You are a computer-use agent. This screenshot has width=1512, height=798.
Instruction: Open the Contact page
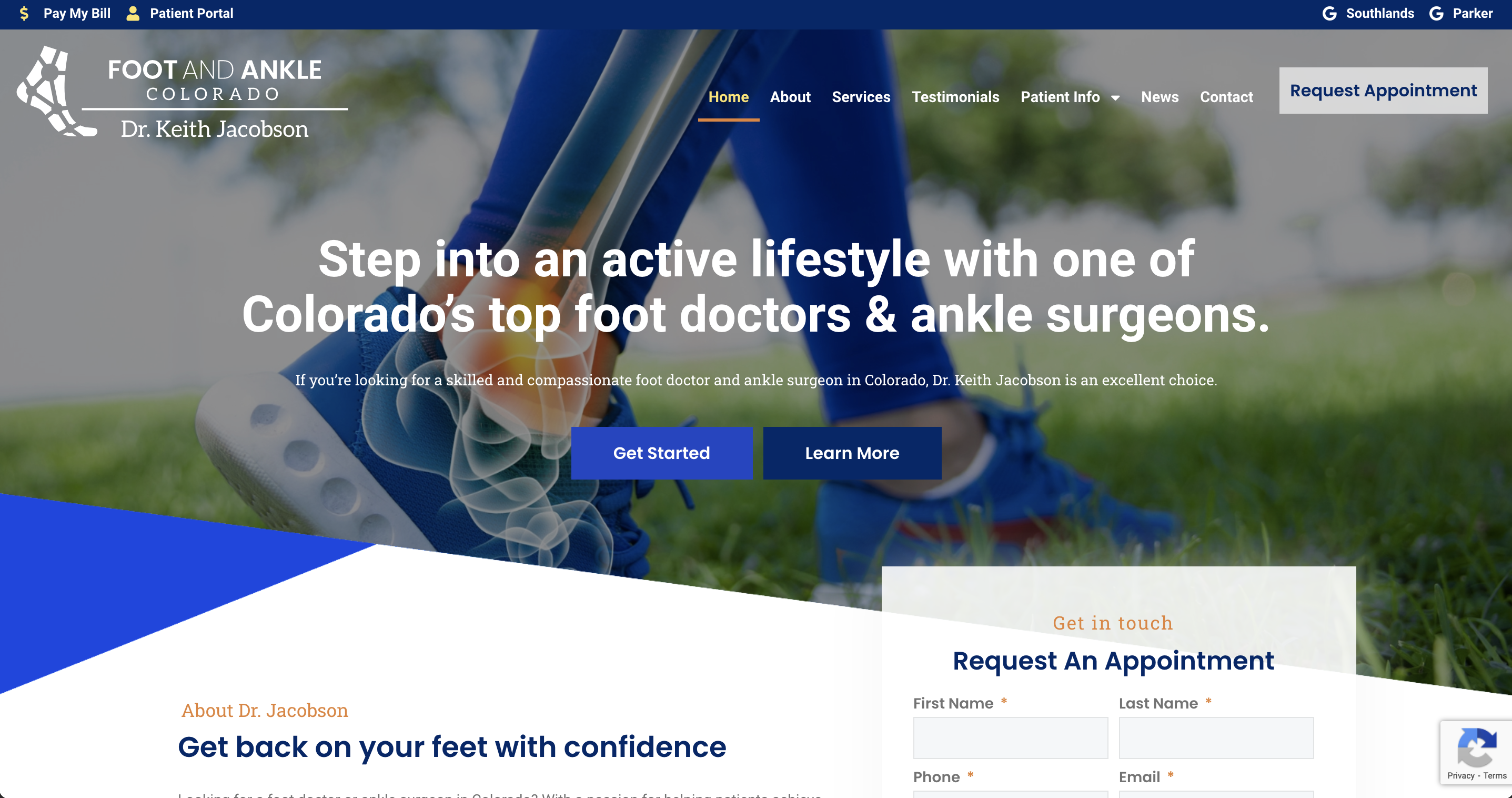click(x=1226, y=97)
